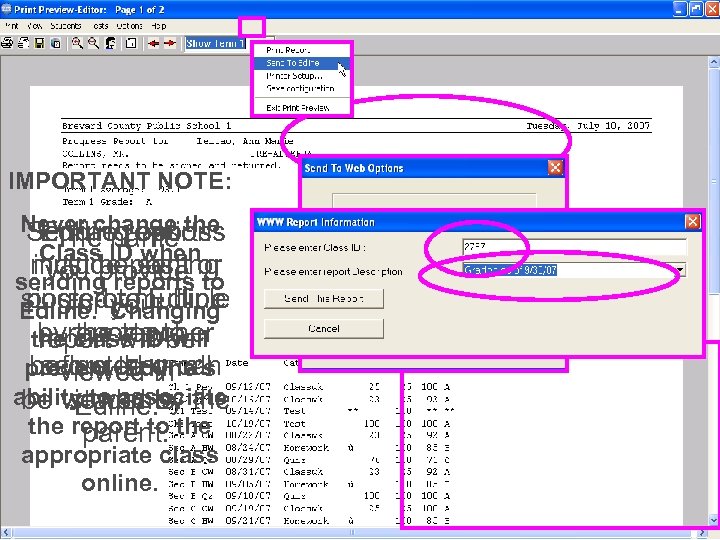720x540 pixels.
Task: Click the second printer-with-pages toolbar icon
Action: point(23,43)
